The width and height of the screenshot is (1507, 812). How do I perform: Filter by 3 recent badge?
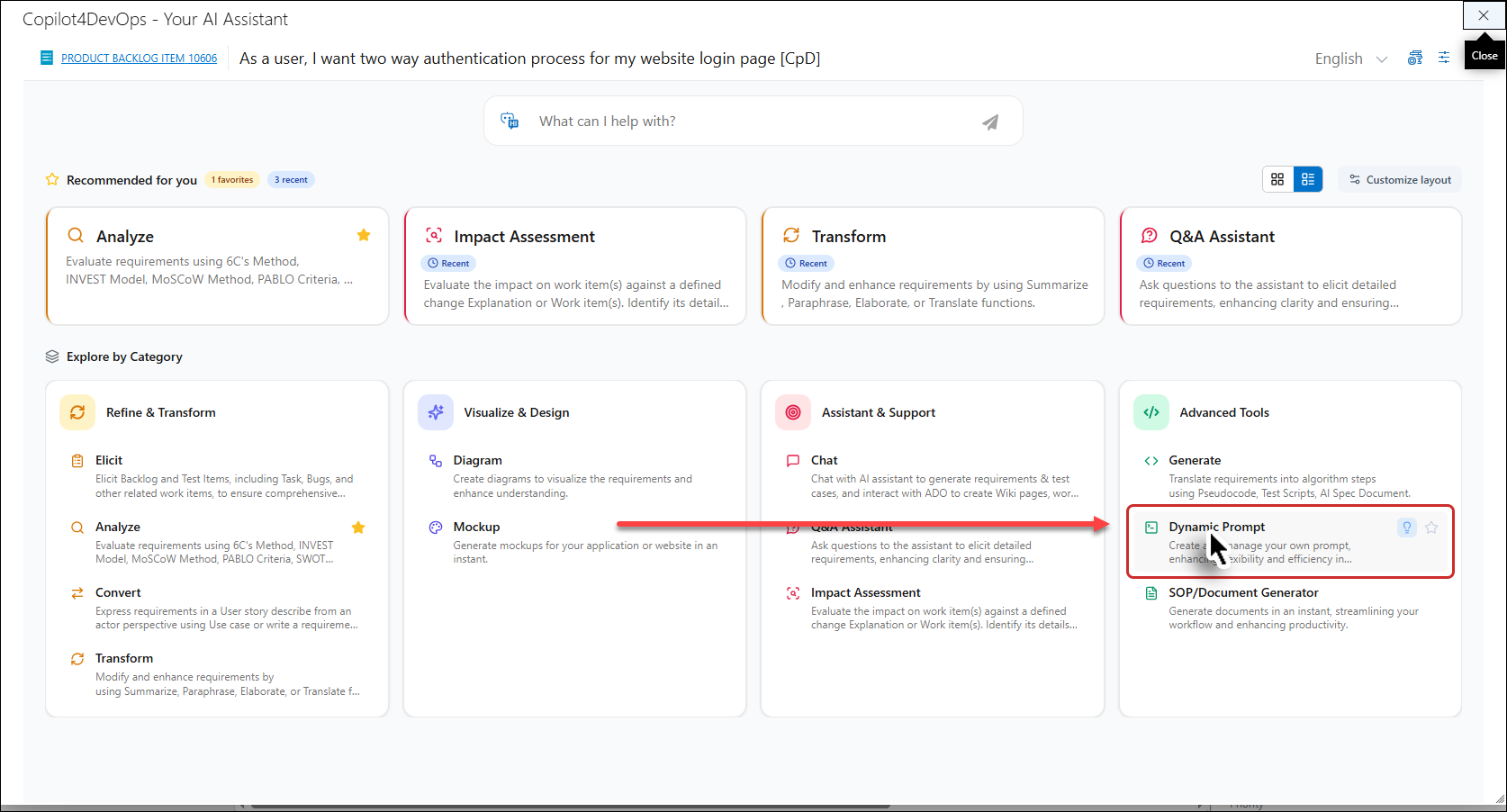[x=291, y=180]
